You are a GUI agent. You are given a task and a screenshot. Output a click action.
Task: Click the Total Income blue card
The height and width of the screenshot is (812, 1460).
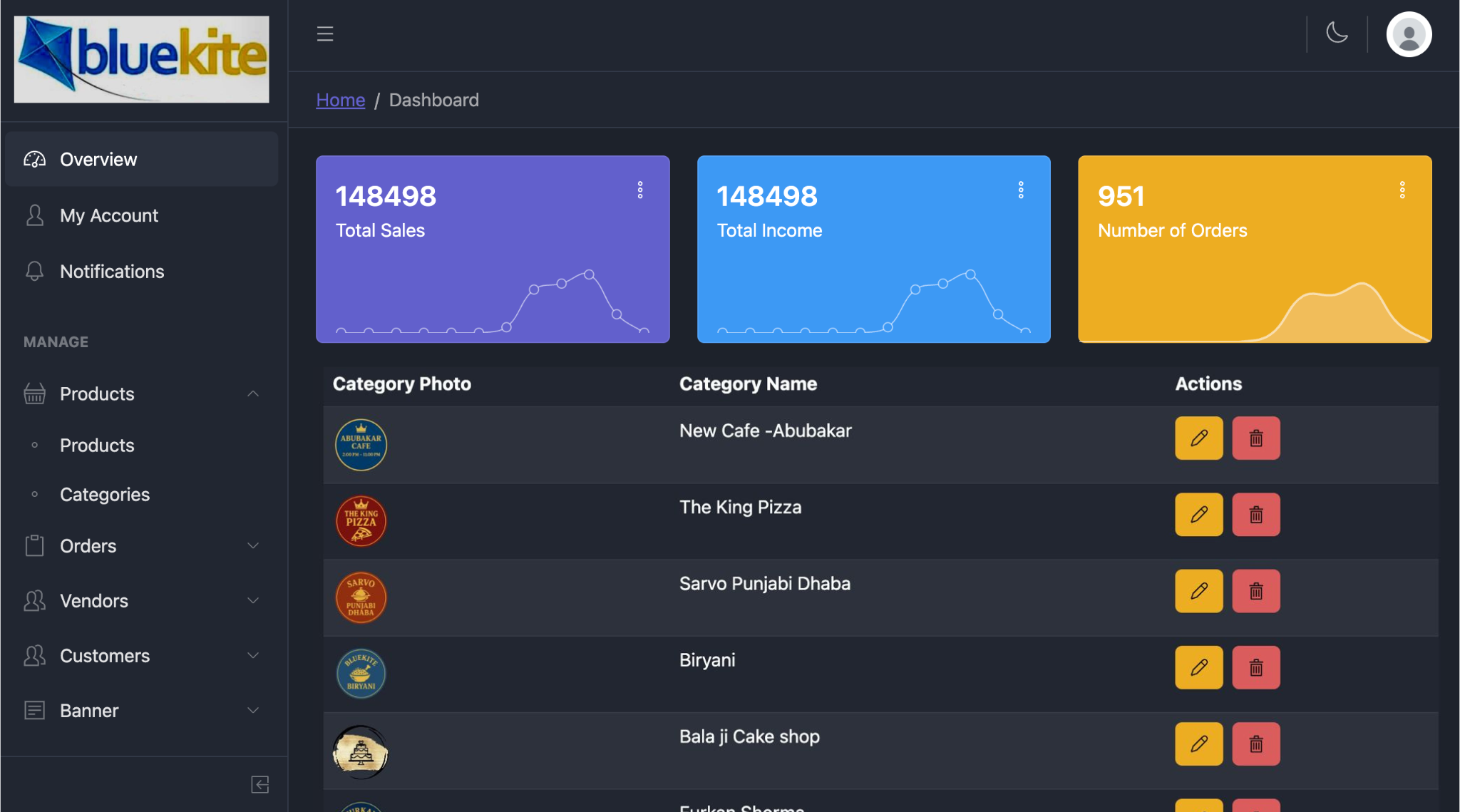pos(873,249)
